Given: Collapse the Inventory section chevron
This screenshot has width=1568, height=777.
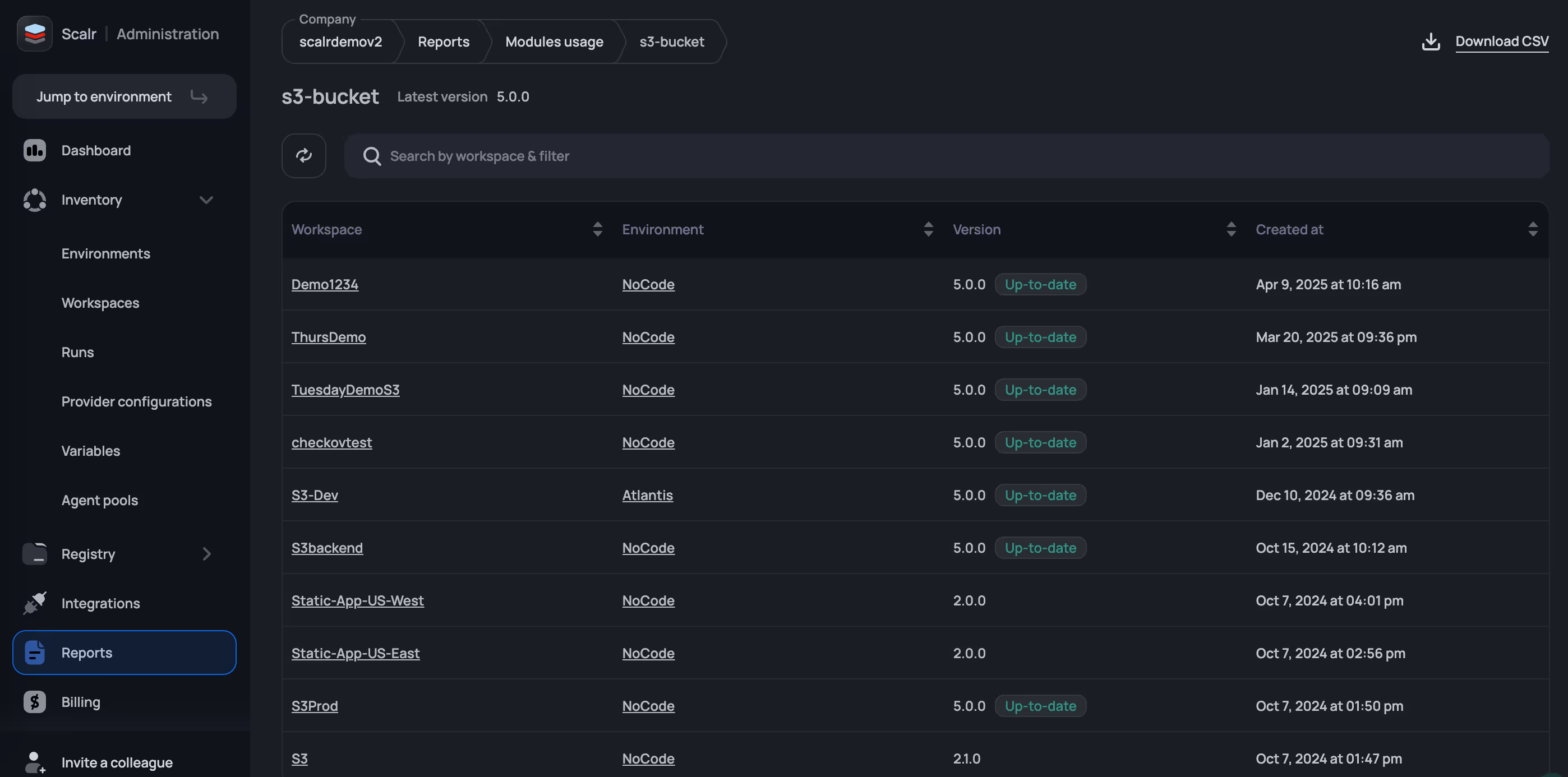Looking at the screenshot, I should point(206,200).
